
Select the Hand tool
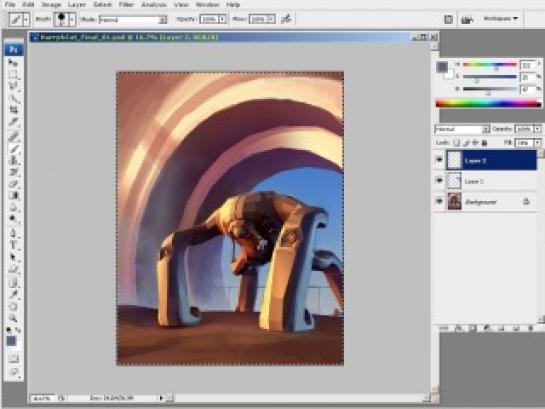tap(13, 306)
